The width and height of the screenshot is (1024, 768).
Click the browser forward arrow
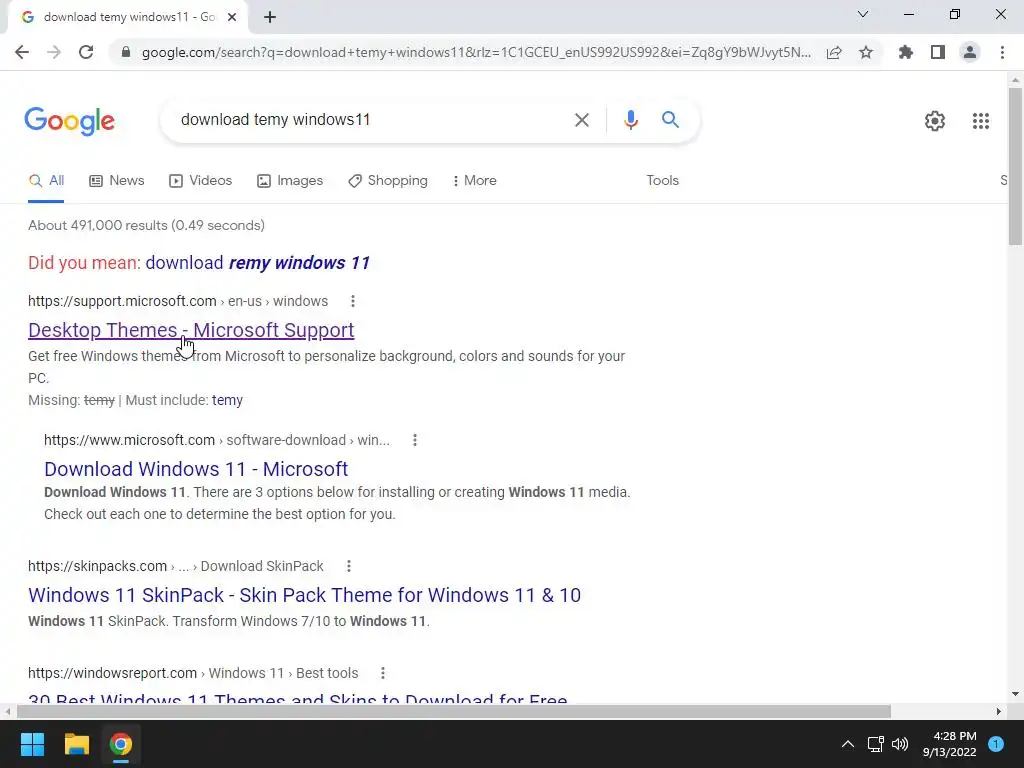(54, 52)
